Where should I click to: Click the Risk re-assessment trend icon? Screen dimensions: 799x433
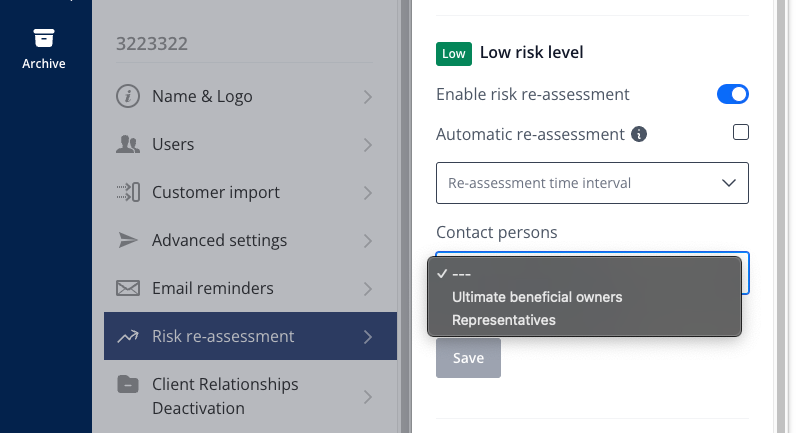click(x=127, y=336)
